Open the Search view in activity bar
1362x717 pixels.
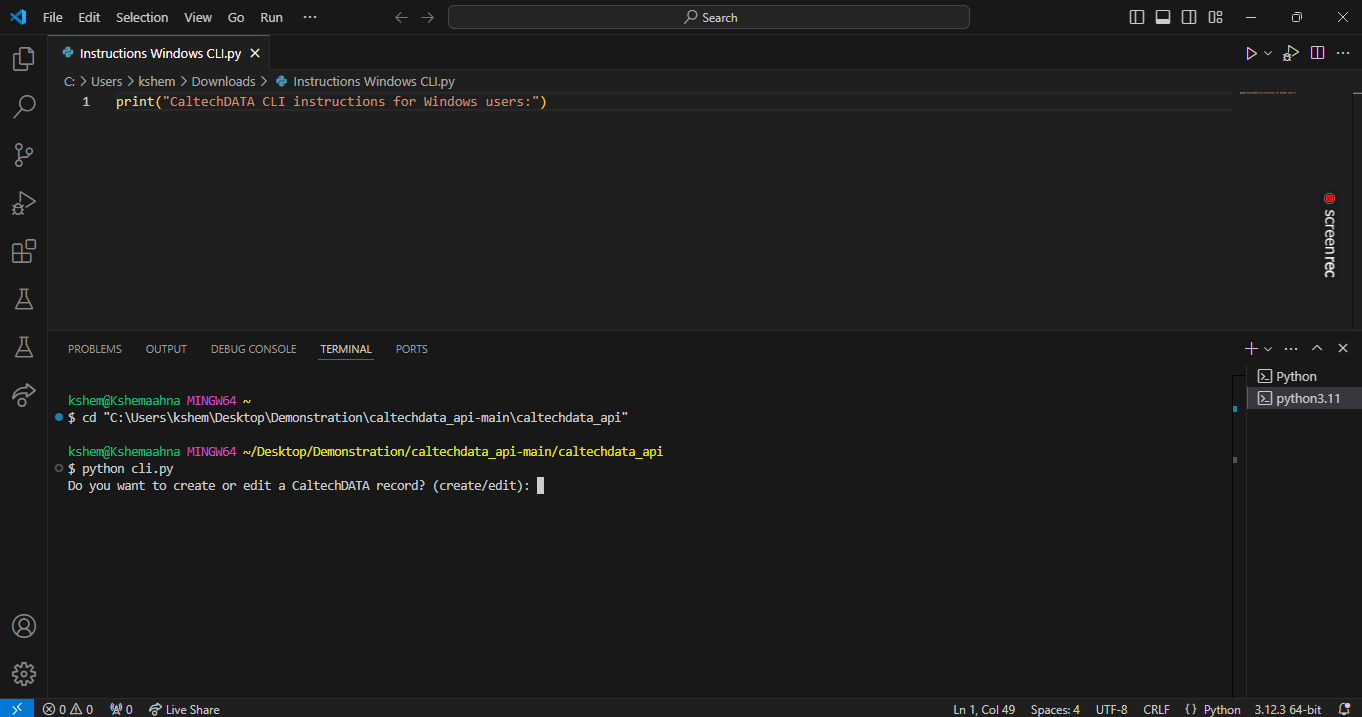pos(23,106)
